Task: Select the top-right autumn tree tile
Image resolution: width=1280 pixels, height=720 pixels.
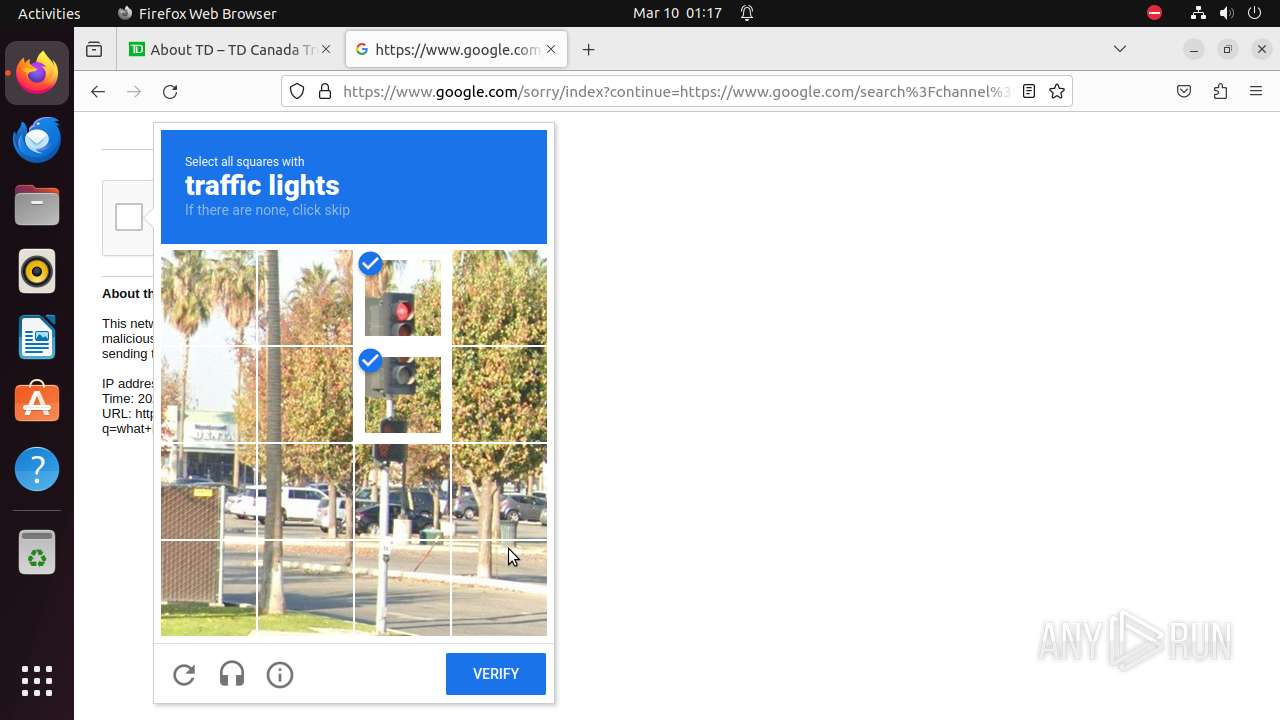Action: pyautogui.click(x=499, y=298)
